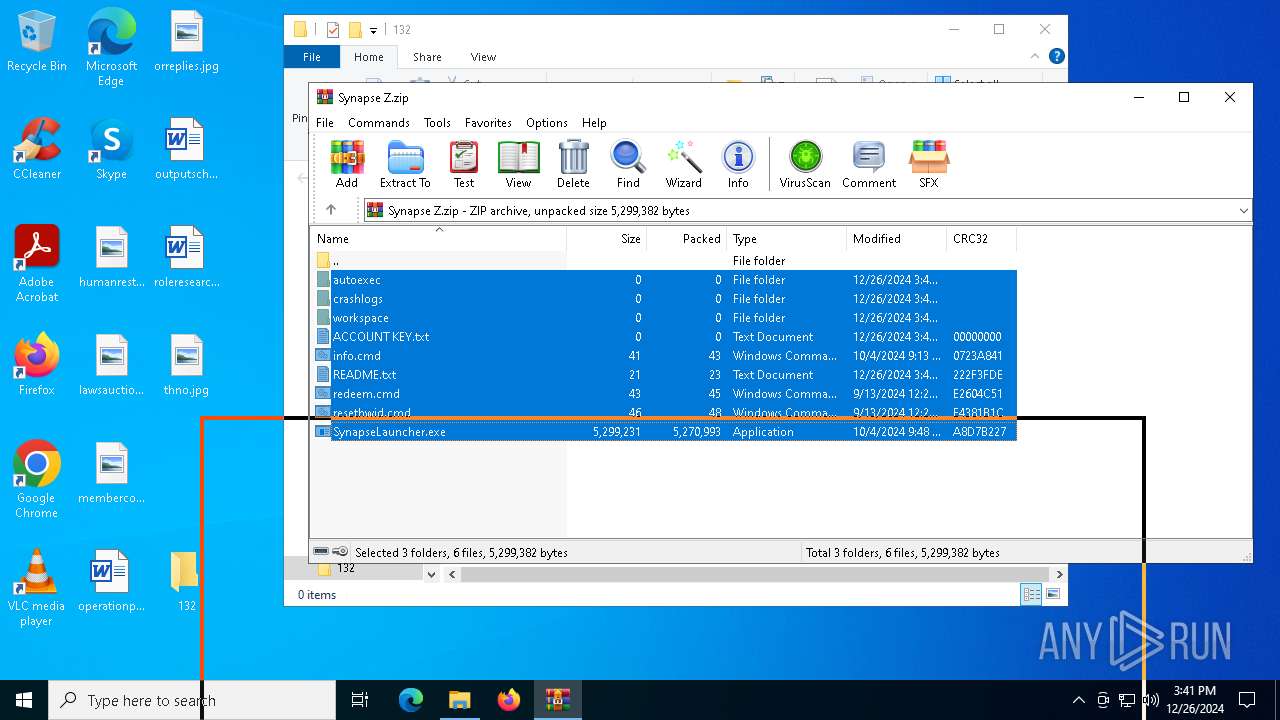Viewport: 1280px width, 720px height.
Task: Open Adobe Acrobat desktop shortcut
Action: tap(37, 264)
